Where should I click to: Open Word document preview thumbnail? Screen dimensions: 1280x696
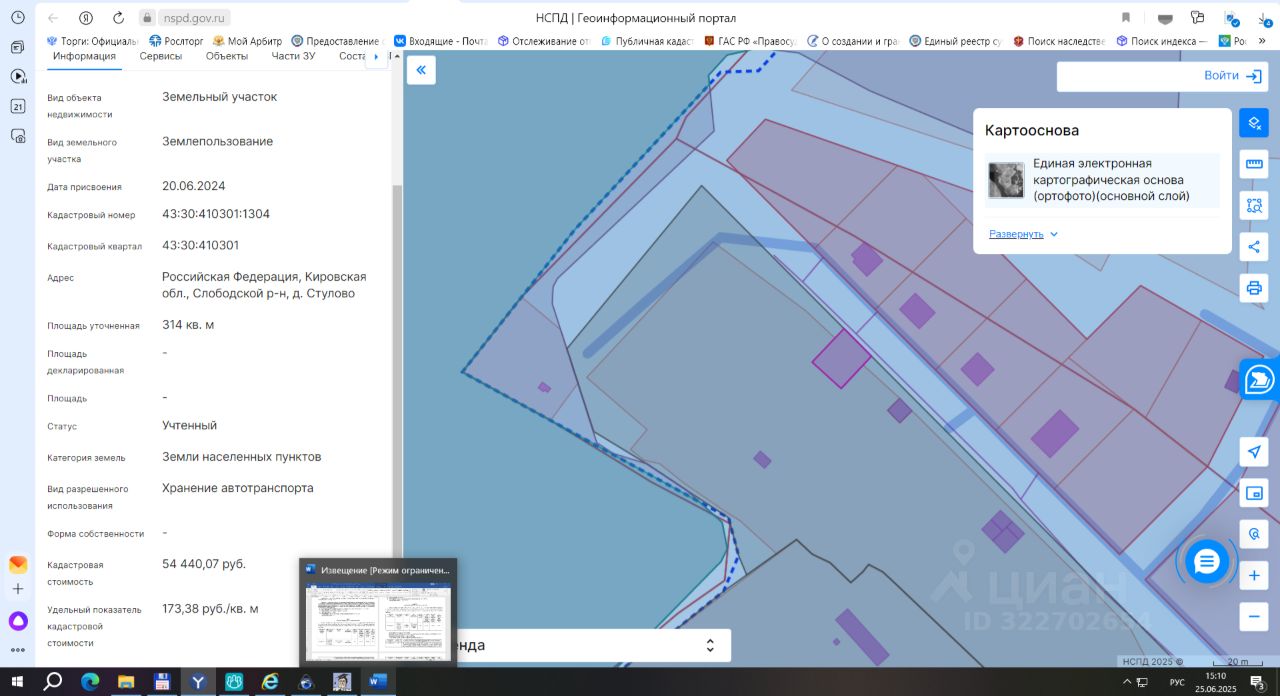[378, 622]
